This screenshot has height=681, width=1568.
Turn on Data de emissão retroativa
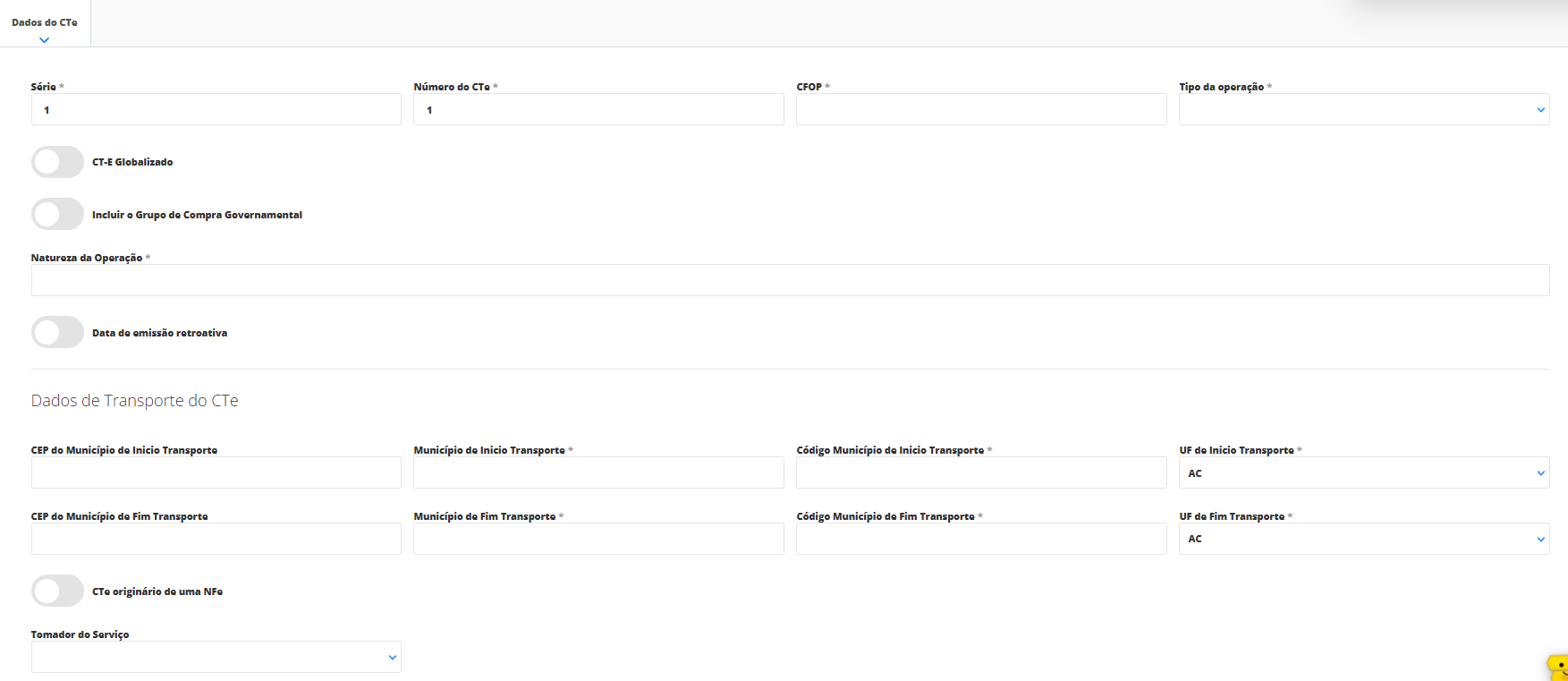point(58,333)
